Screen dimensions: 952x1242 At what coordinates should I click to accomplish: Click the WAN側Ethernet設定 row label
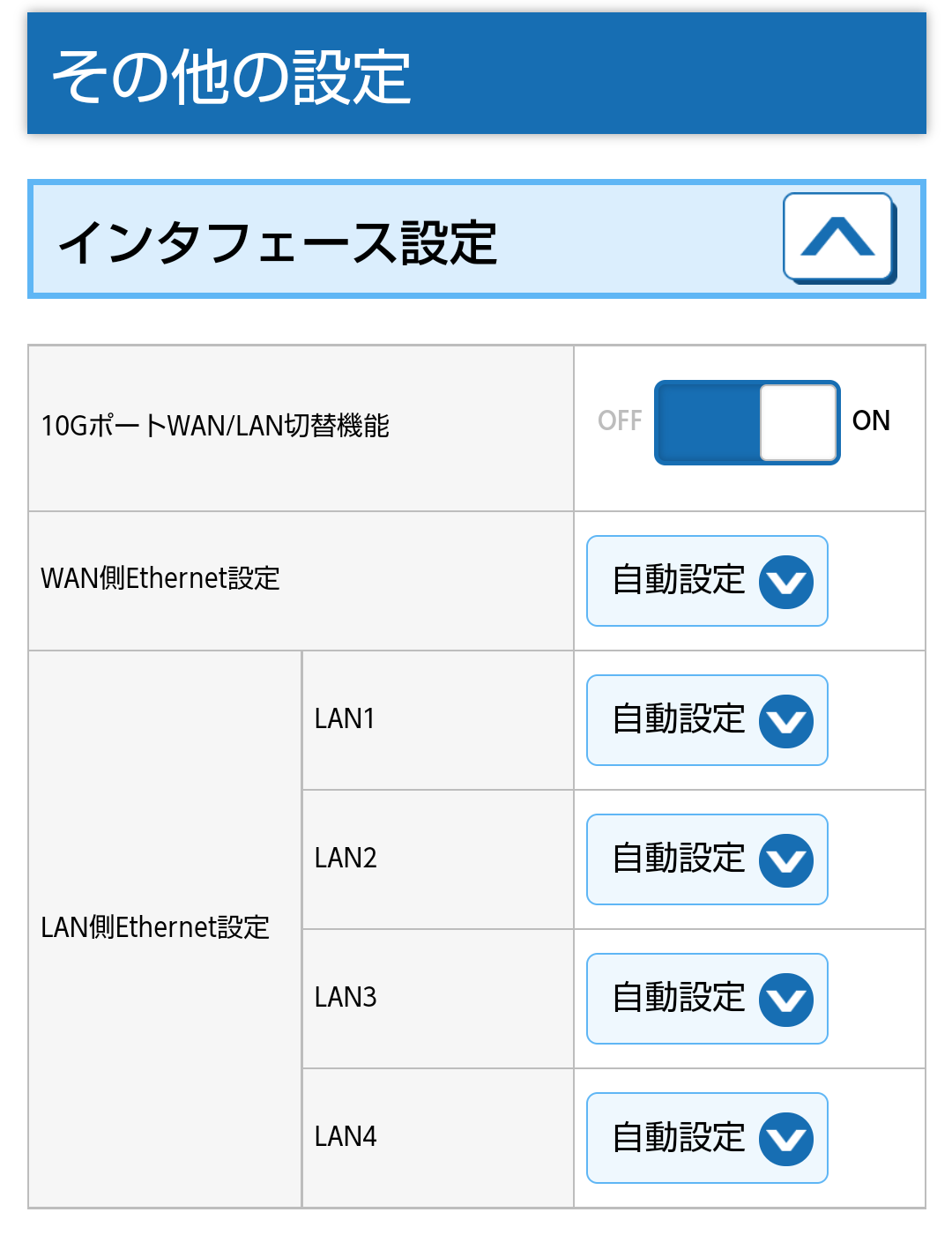click(160, 579)
